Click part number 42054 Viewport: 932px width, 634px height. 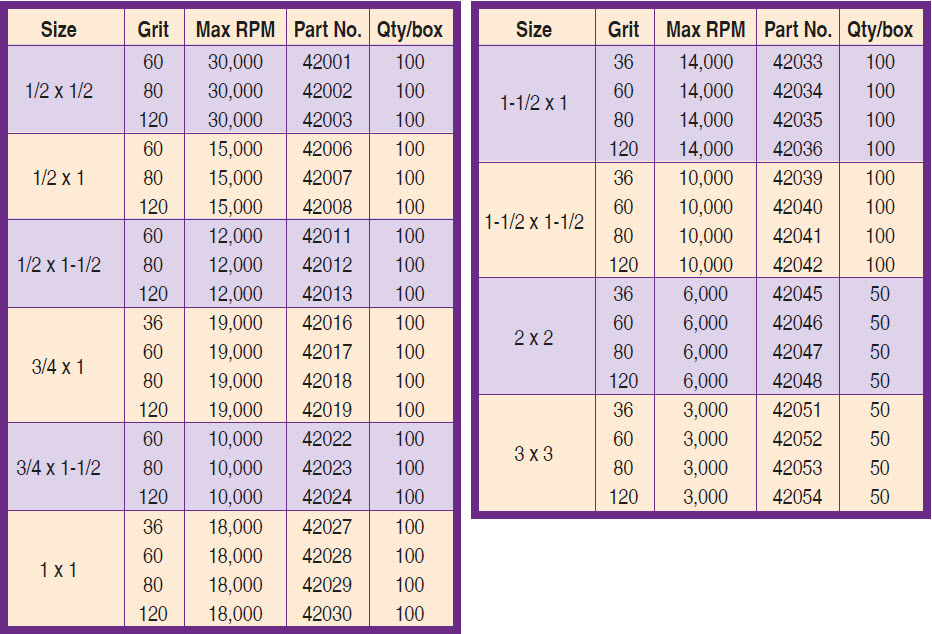point(797,497)
